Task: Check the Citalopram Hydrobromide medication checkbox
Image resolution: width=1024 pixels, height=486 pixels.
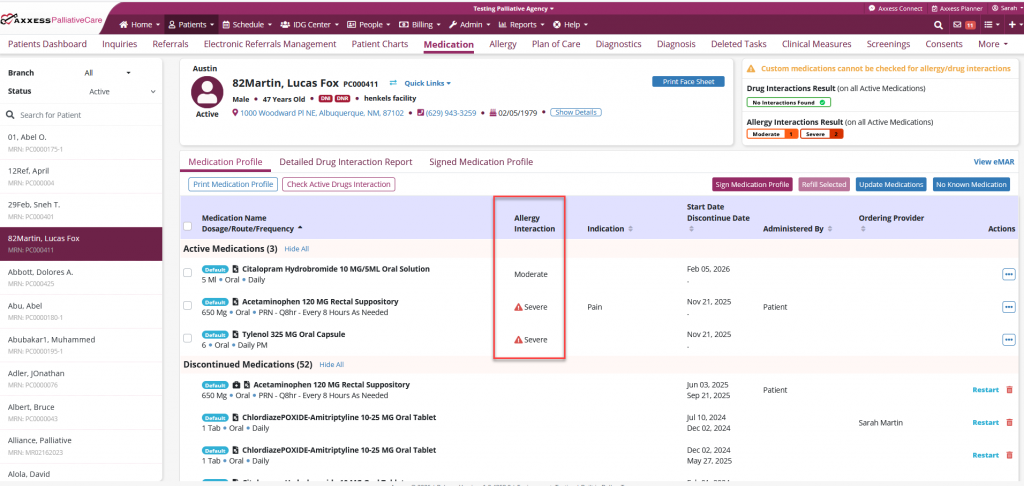Action: tap(187, 273)
